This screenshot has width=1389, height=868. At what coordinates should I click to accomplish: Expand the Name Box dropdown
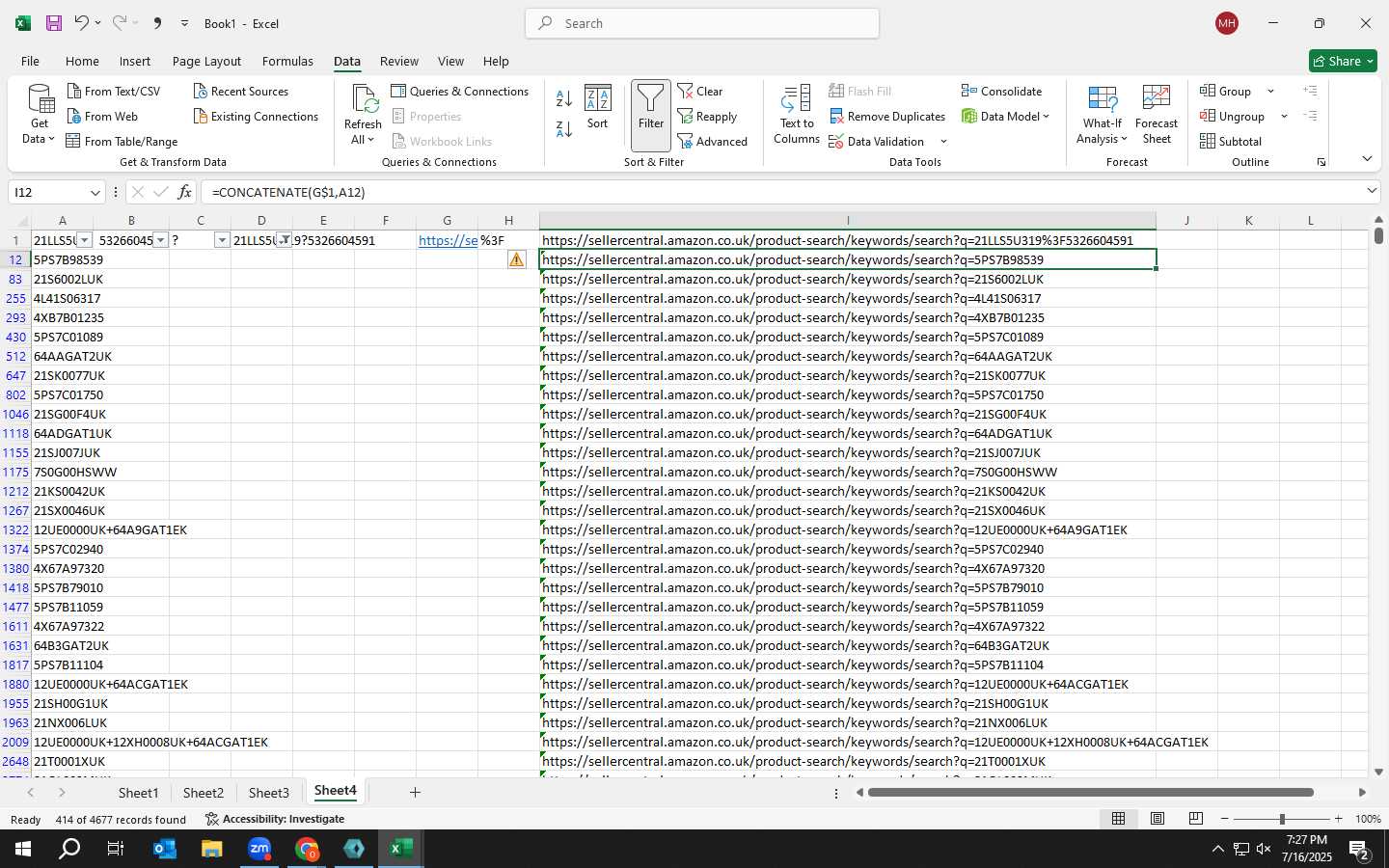click(x=95, y=192)
